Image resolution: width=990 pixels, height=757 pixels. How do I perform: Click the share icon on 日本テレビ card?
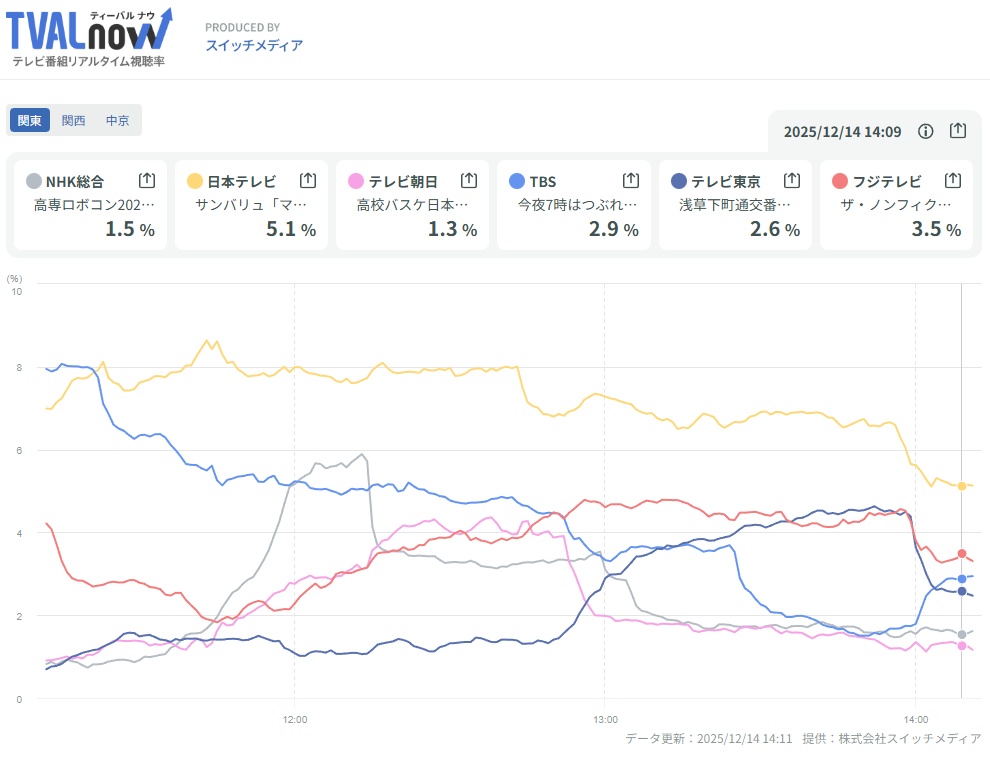tap(308, 180)
